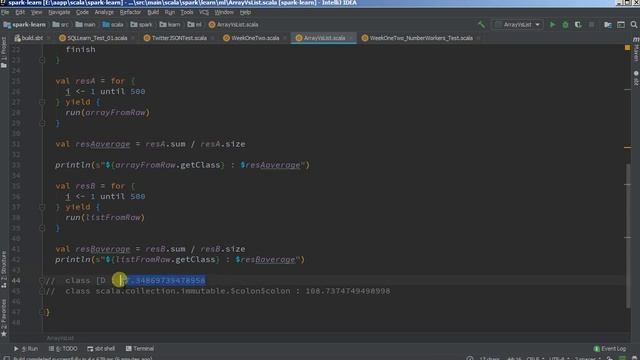
Task: Click the Run with Coverage icon
Action: 578,24
